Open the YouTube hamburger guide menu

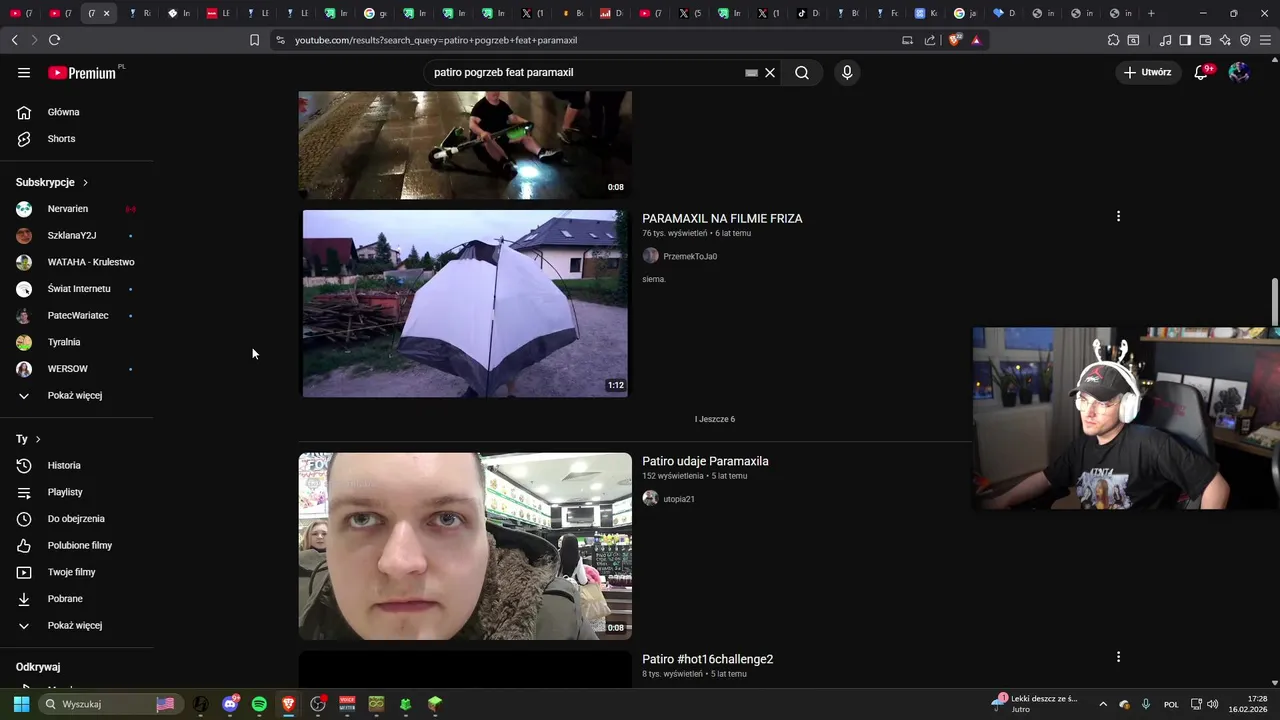point(24,73)
